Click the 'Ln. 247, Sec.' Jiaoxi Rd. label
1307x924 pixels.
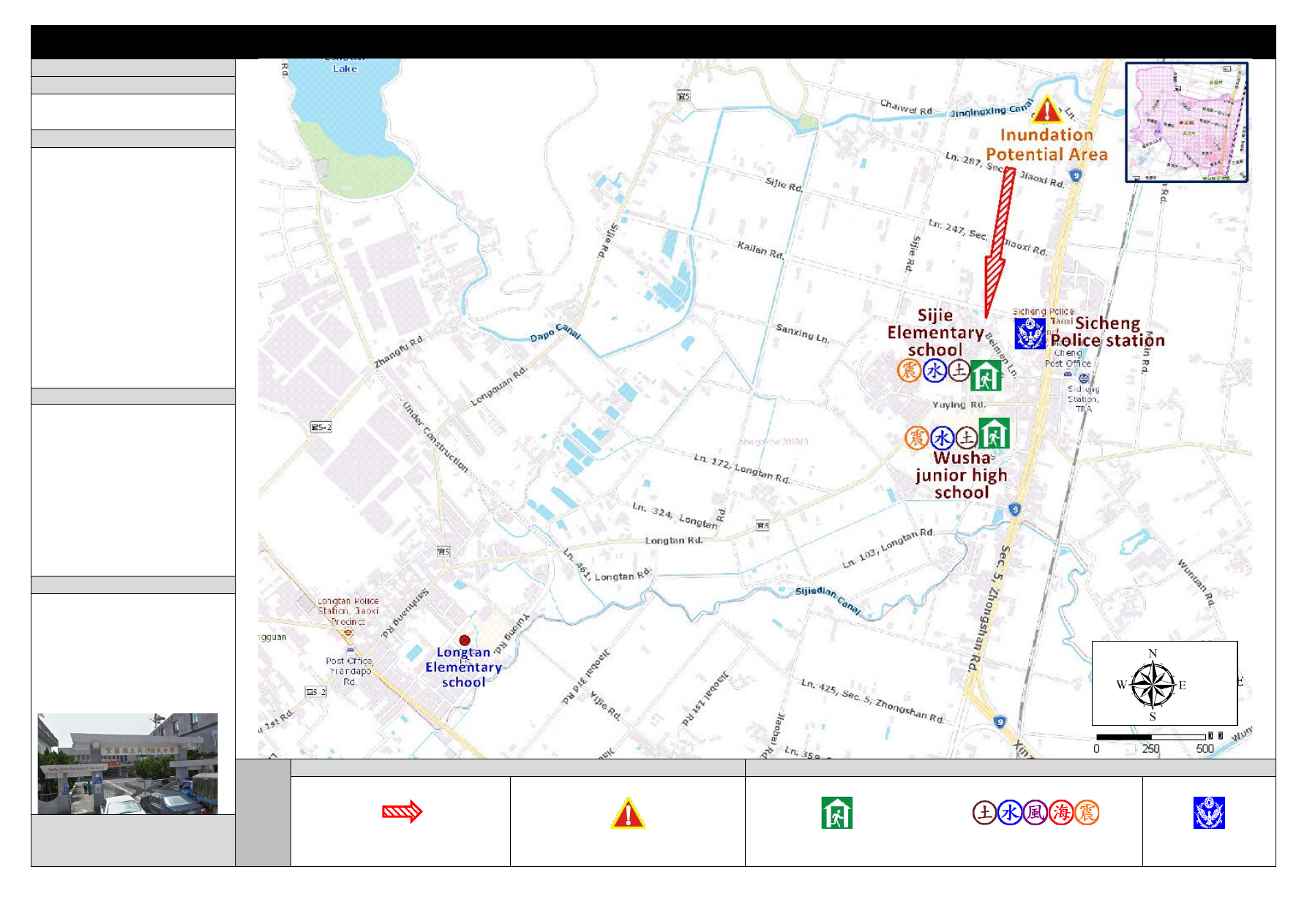[x=958, y=229]
